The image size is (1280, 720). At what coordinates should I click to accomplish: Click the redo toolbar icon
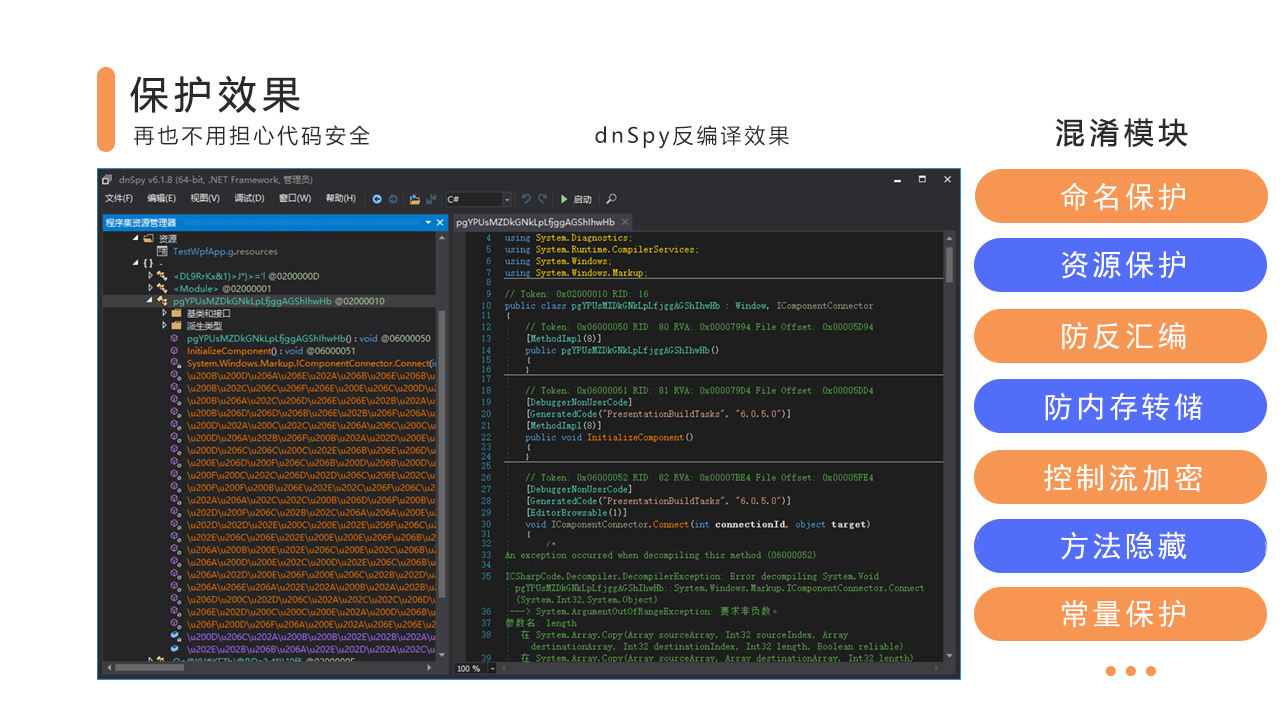tap(542, 199)
